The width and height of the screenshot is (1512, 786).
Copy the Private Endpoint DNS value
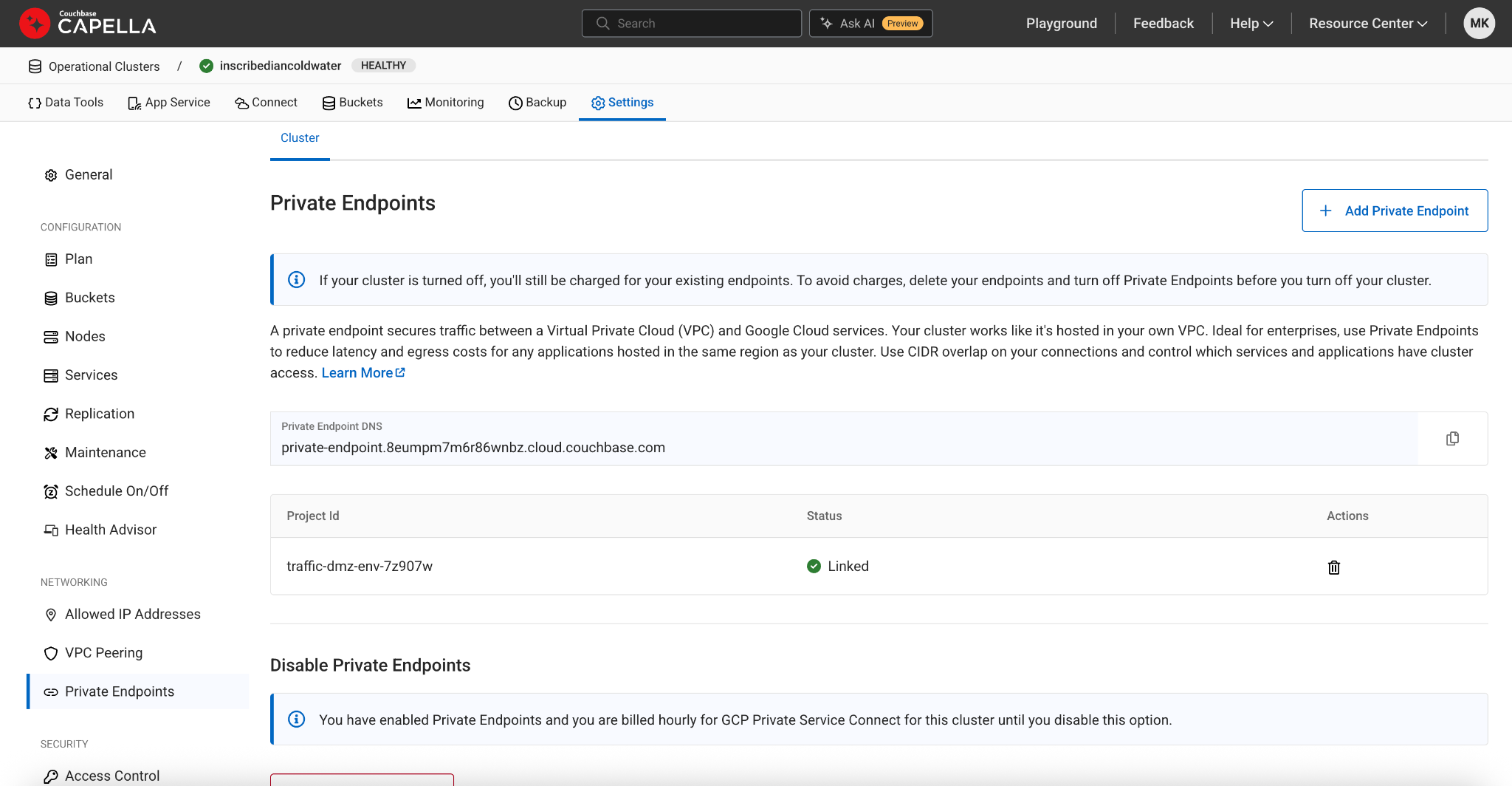pos(1451,439)
